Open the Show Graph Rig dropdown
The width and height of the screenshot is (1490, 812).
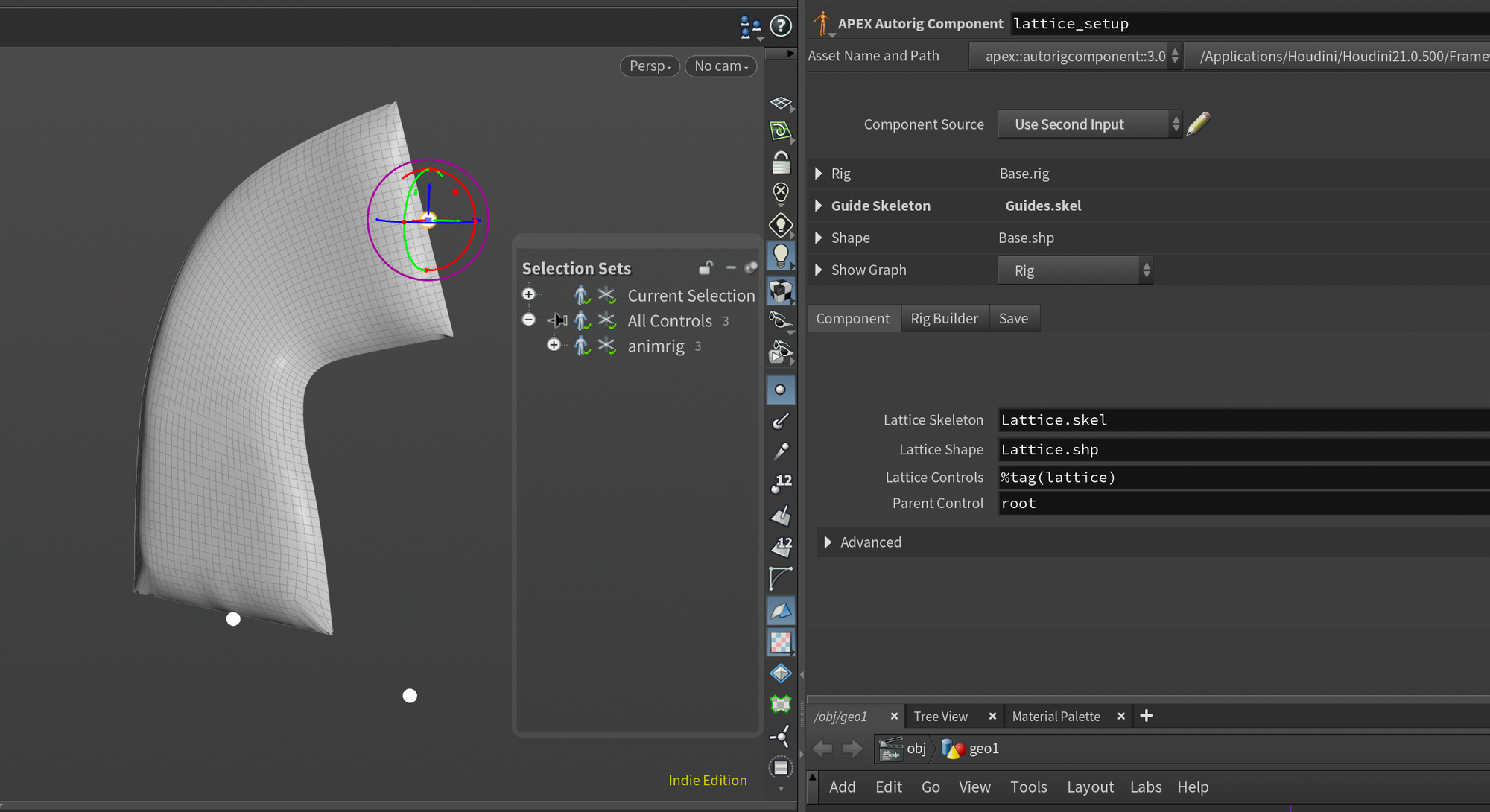tap(1075, 270)
